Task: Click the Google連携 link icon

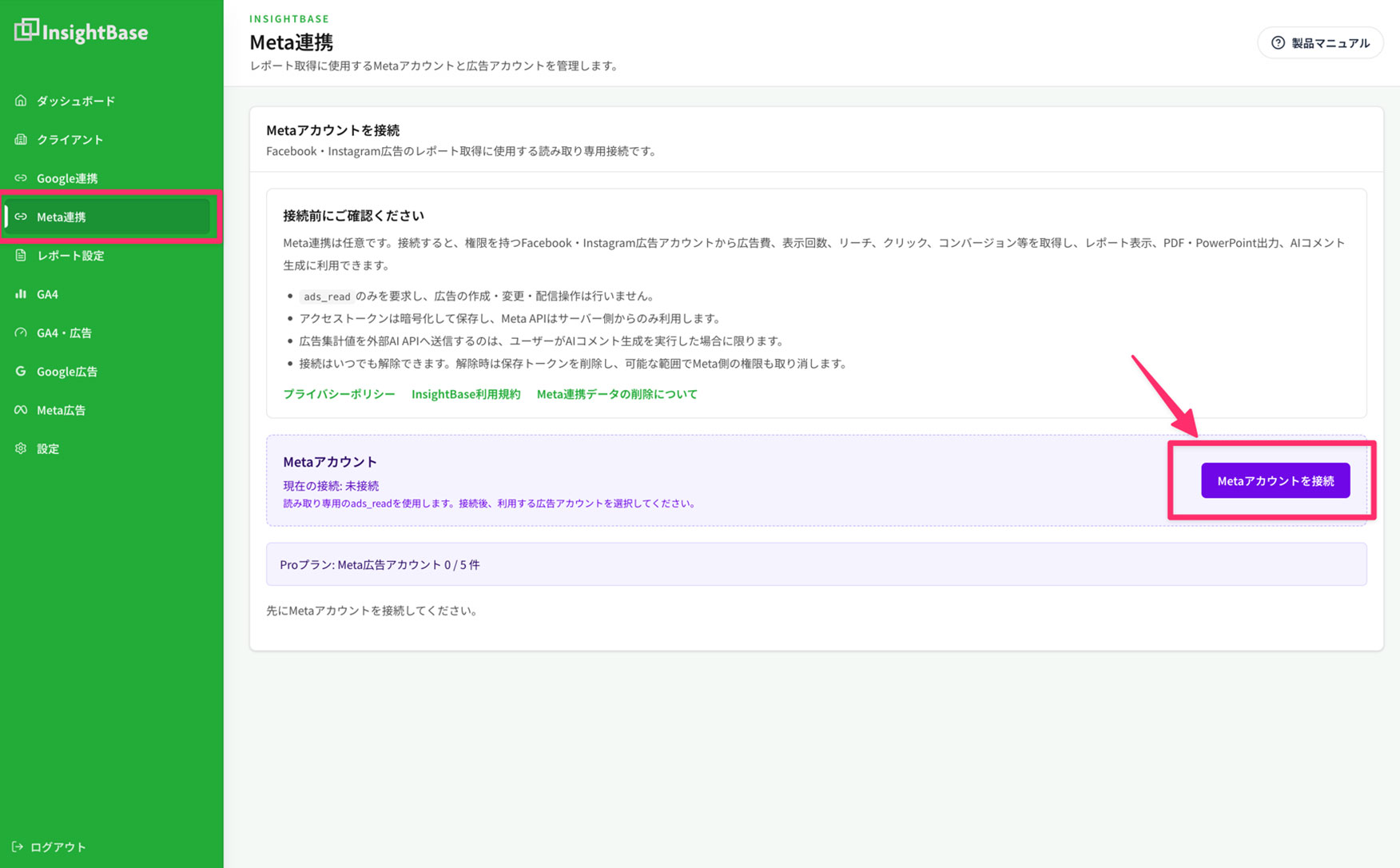Action: click(21, 178)
